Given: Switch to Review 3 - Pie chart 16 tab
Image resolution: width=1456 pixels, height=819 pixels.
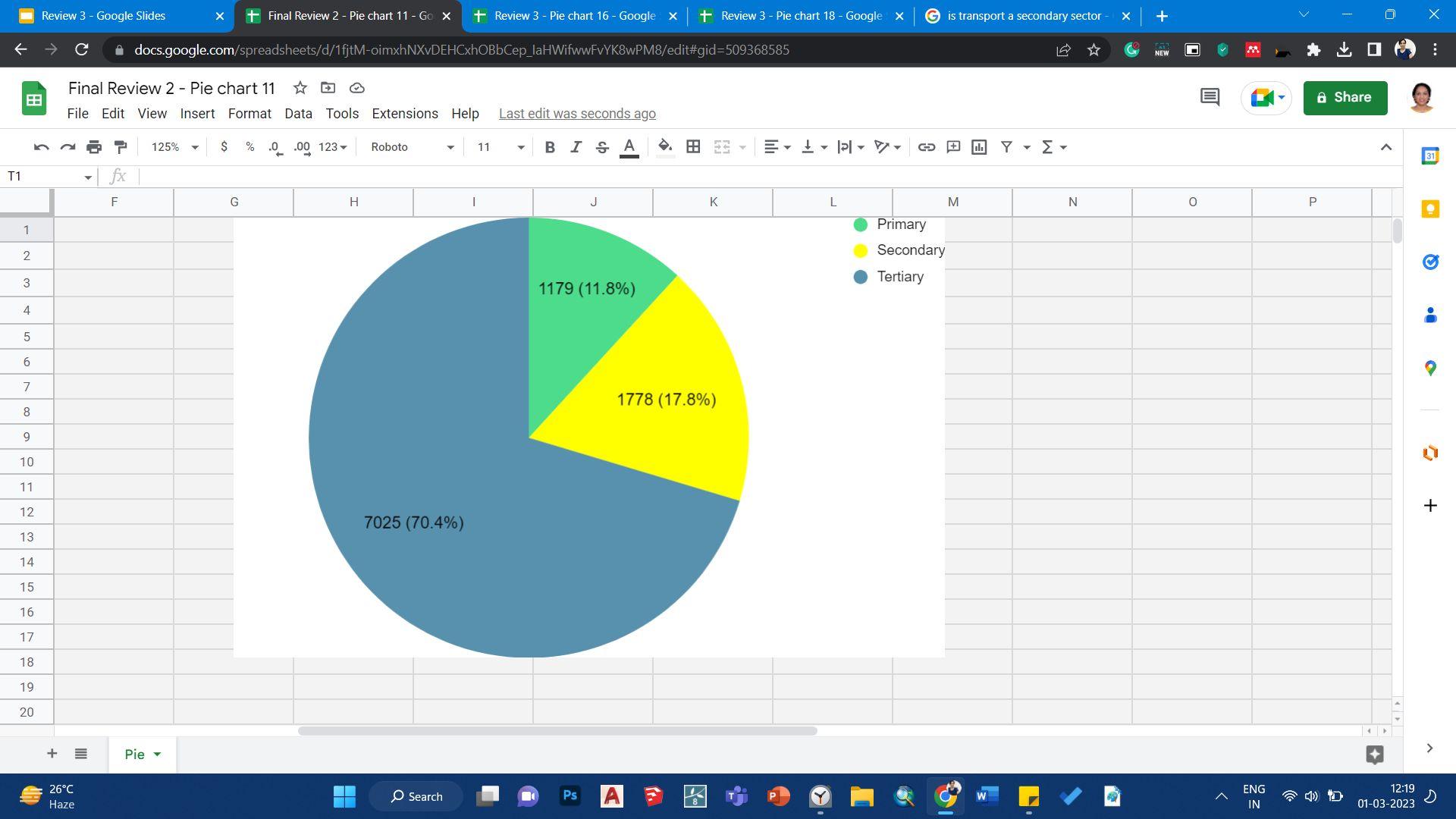Looking at the screenshot, I should tap(574, 16).
